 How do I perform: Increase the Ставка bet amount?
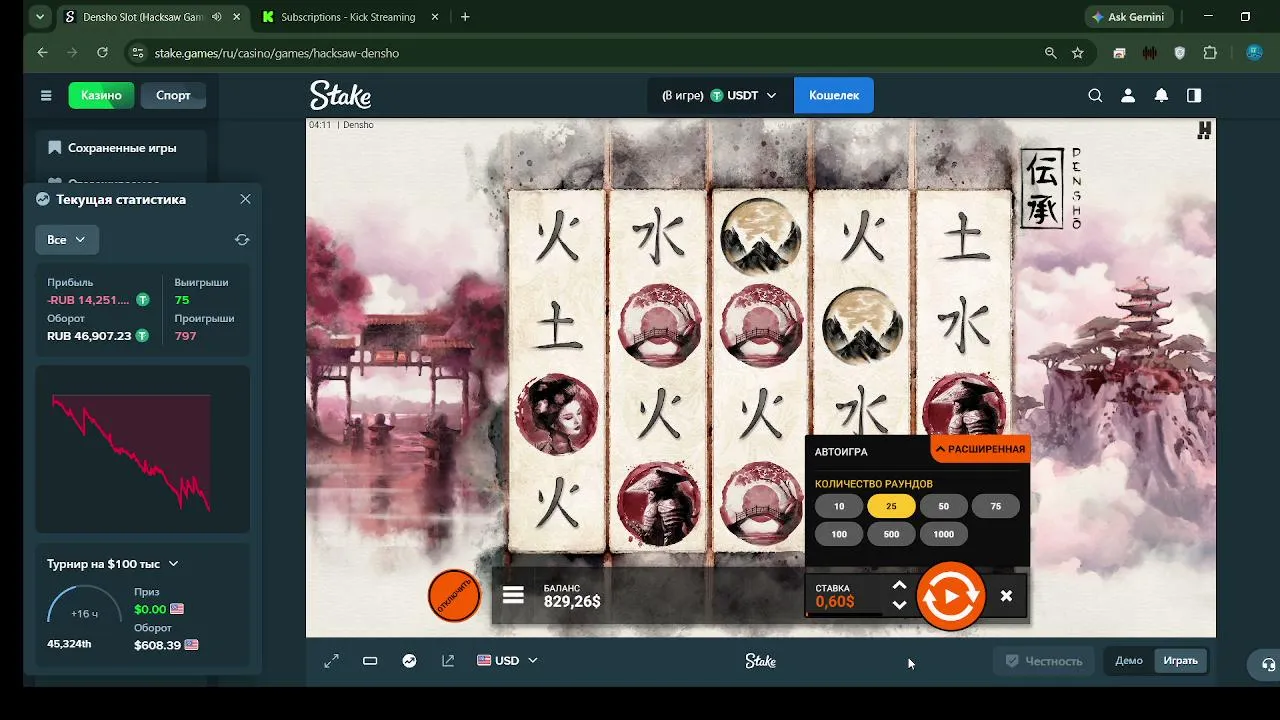(899, 586)
